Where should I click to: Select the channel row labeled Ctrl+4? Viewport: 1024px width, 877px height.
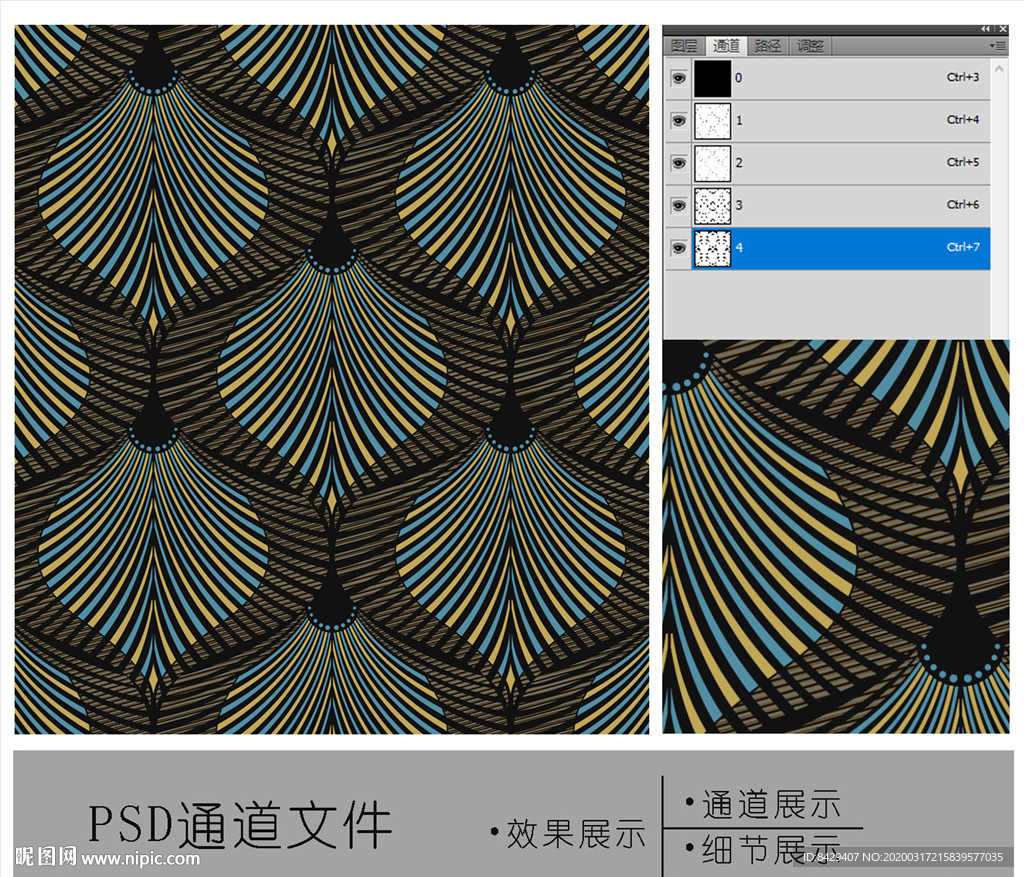coord(827,121)
